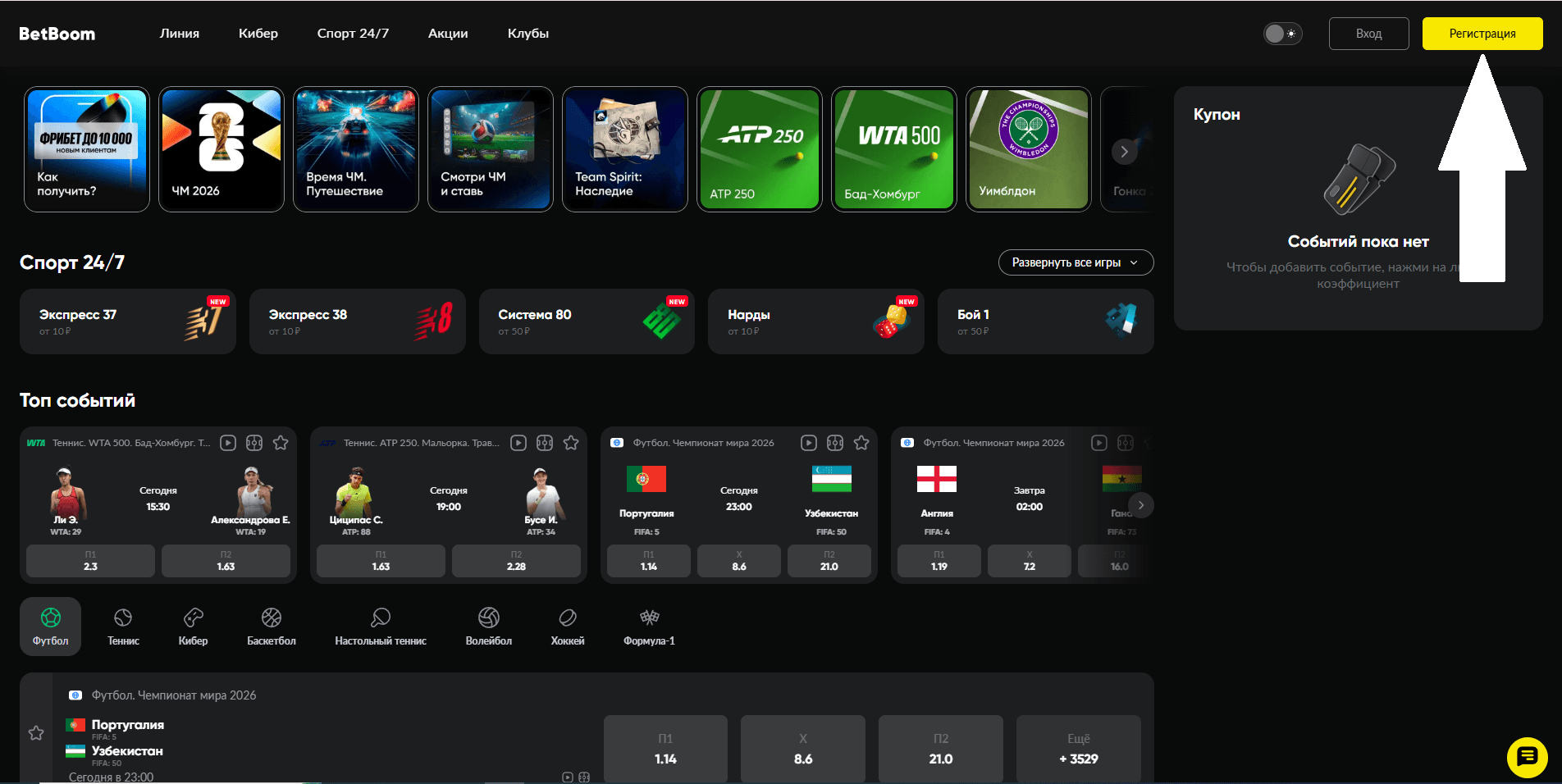1562x784 pixels.
Task: Open Спорт 24/7 menu item
Action: 353,34
